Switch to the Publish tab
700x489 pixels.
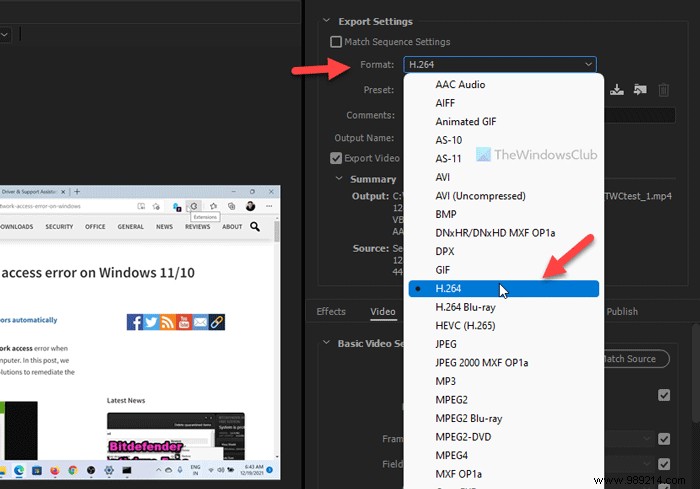[x=622, y=311]
